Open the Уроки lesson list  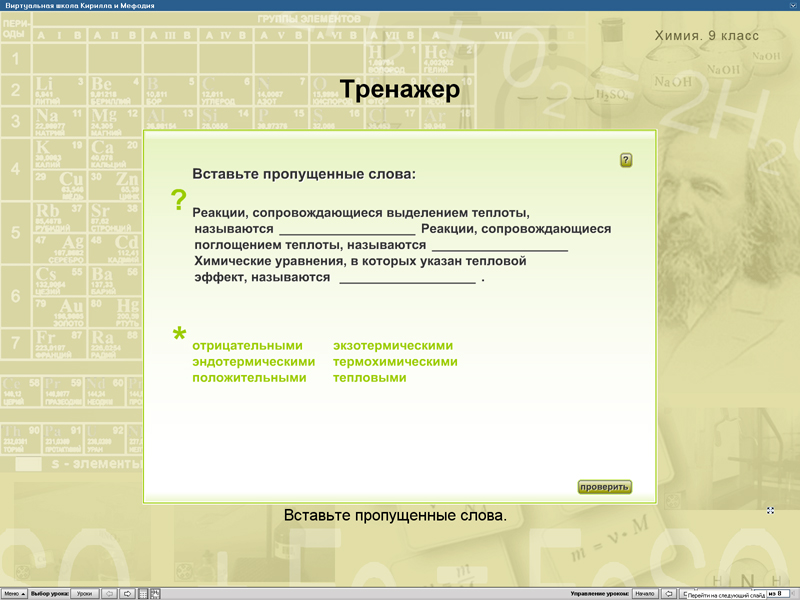tap(85, 592)
